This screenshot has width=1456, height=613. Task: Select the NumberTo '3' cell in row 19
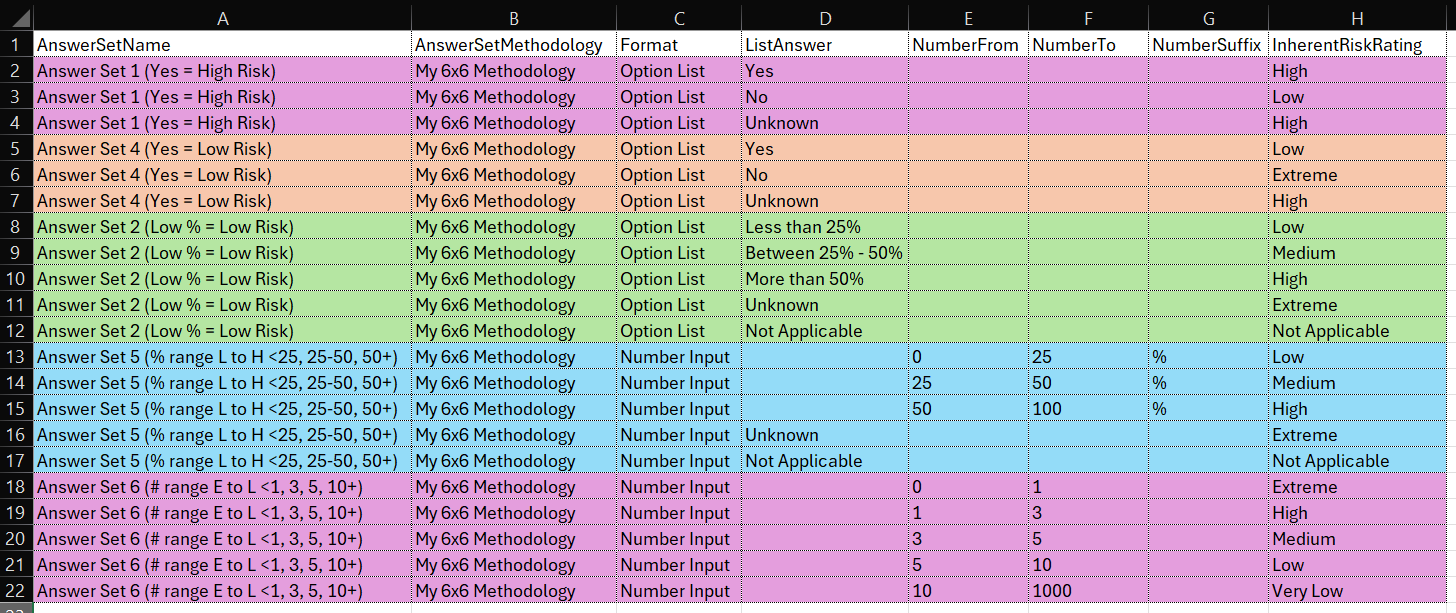1088,513
